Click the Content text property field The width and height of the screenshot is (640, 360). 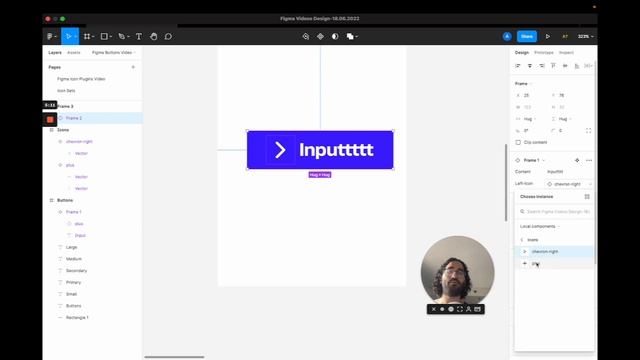point(569,172)
